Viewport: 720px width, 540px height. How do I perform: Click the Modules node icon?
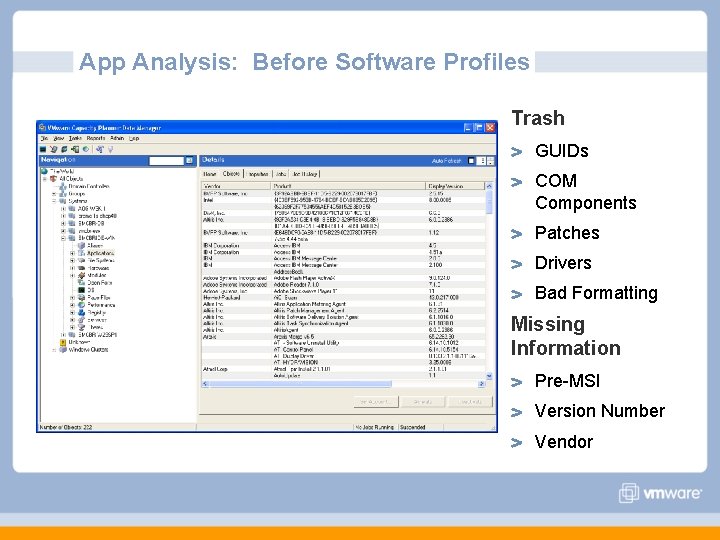pos(81,275)
